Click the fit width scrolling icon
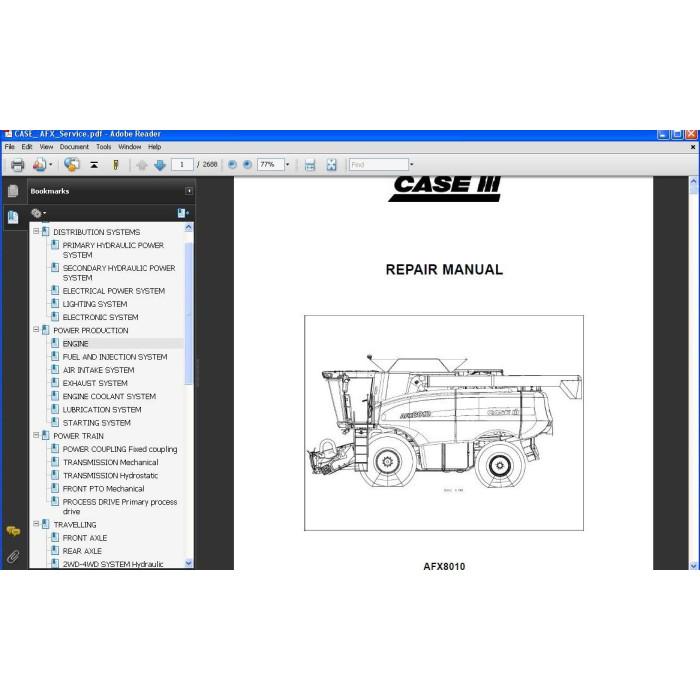 pos(310,165)
